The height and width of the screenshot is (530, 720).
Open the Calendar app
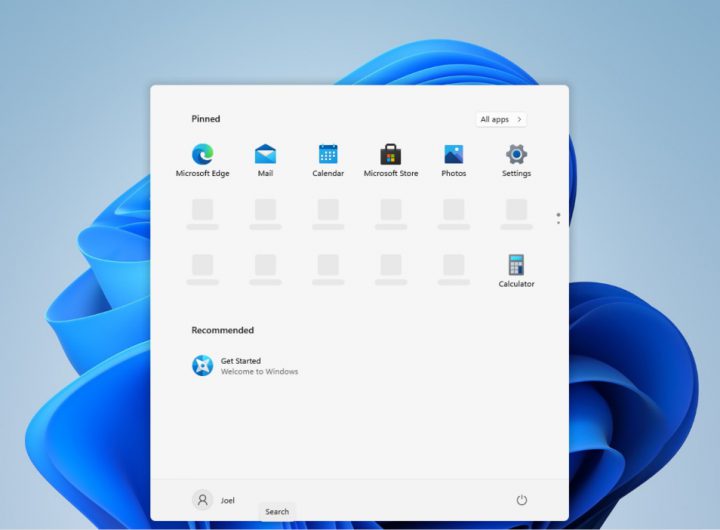pos(328,155)
